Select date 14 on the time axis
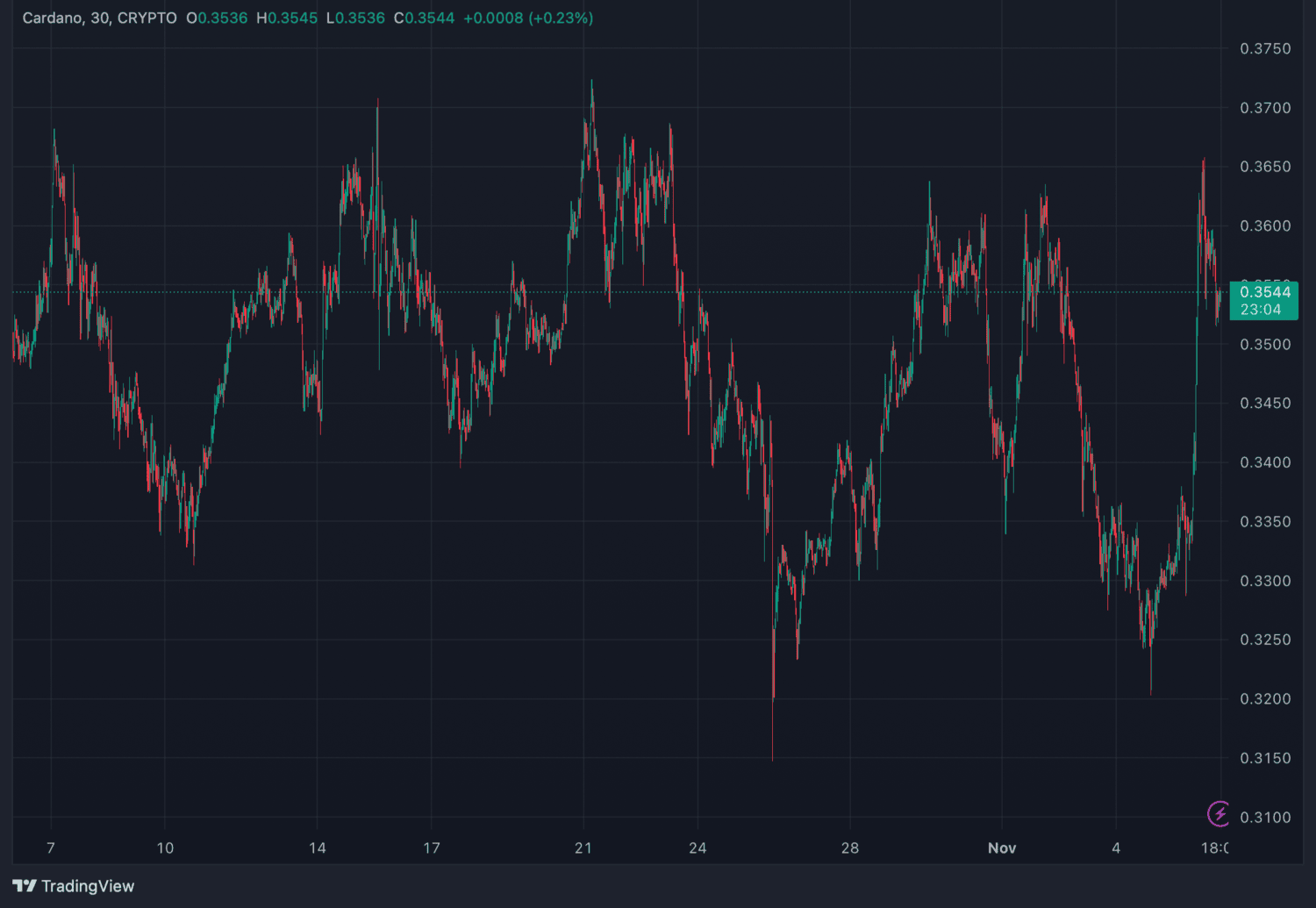Image resolution: width=1316 pixels, height=908 pixels. pyautogui.click(x=318, y=848)
